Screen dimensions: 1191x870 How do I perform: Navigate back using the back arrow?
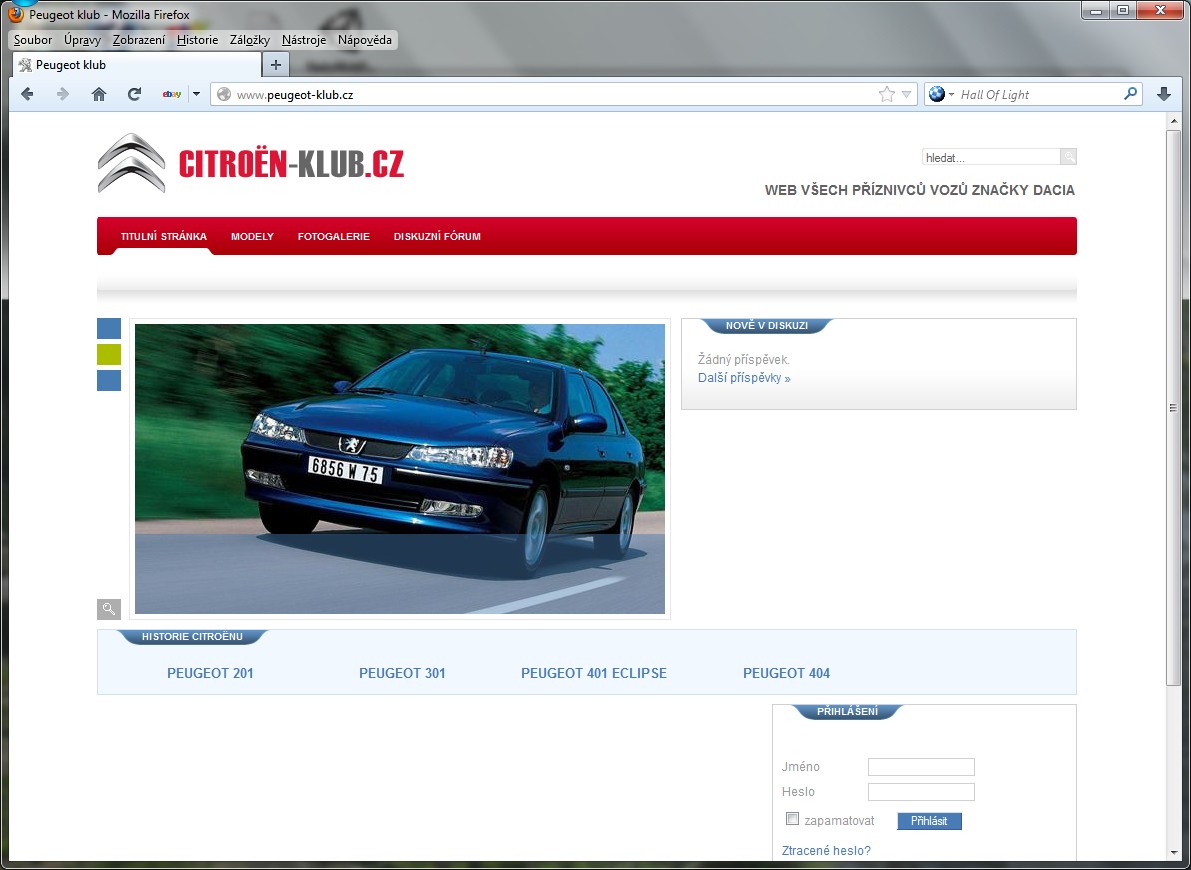(27, 93)
